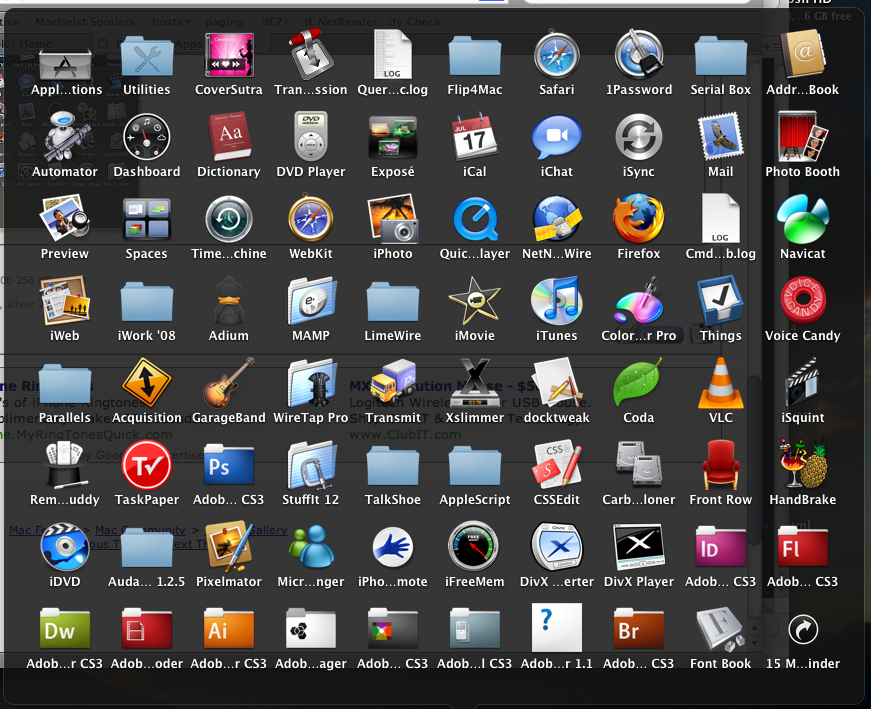
Task: Open Safari from the app grid
Action: pyautogui.click(x=557, y=56)
